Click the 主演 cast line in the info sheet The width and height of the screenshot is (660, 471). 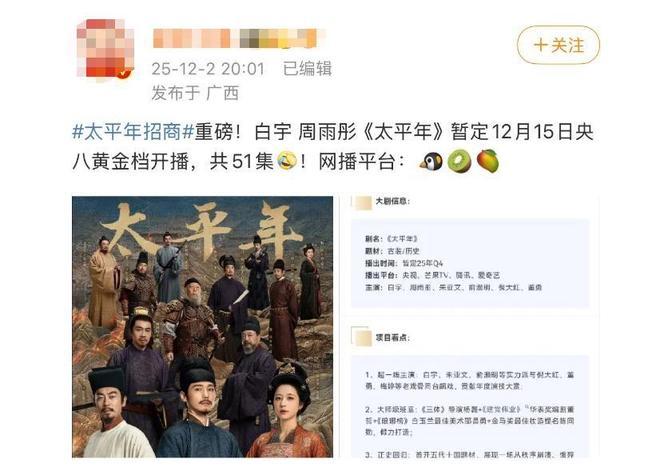[453, 287]
